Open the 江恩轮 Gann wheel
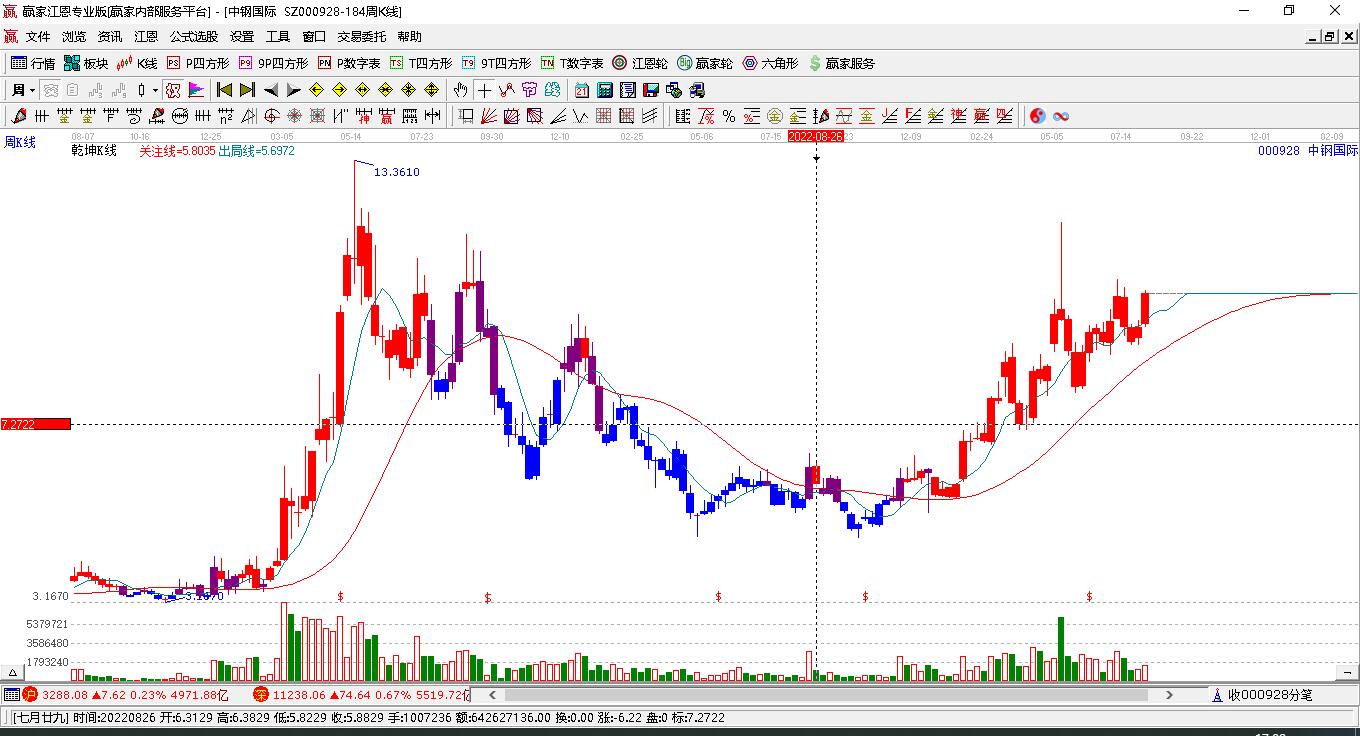Screen dimensions: 1360x736 pos(640,63)
